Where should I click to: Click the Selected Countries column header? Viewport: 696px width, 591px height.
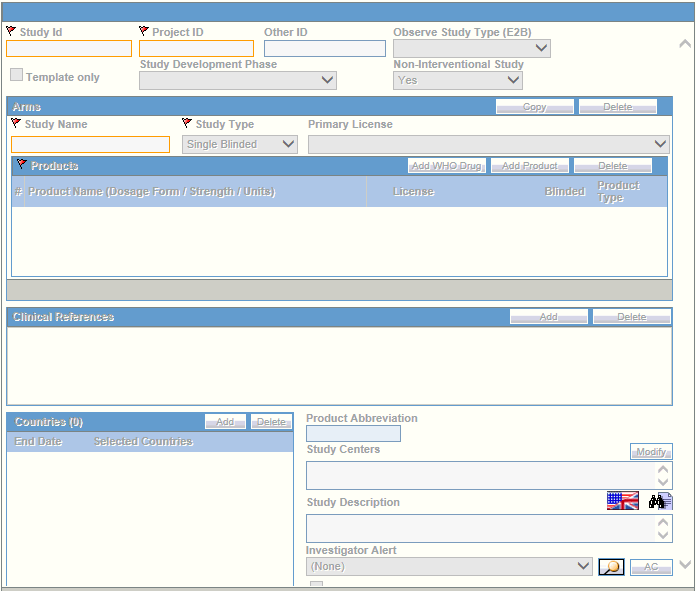tap(143, 441)
